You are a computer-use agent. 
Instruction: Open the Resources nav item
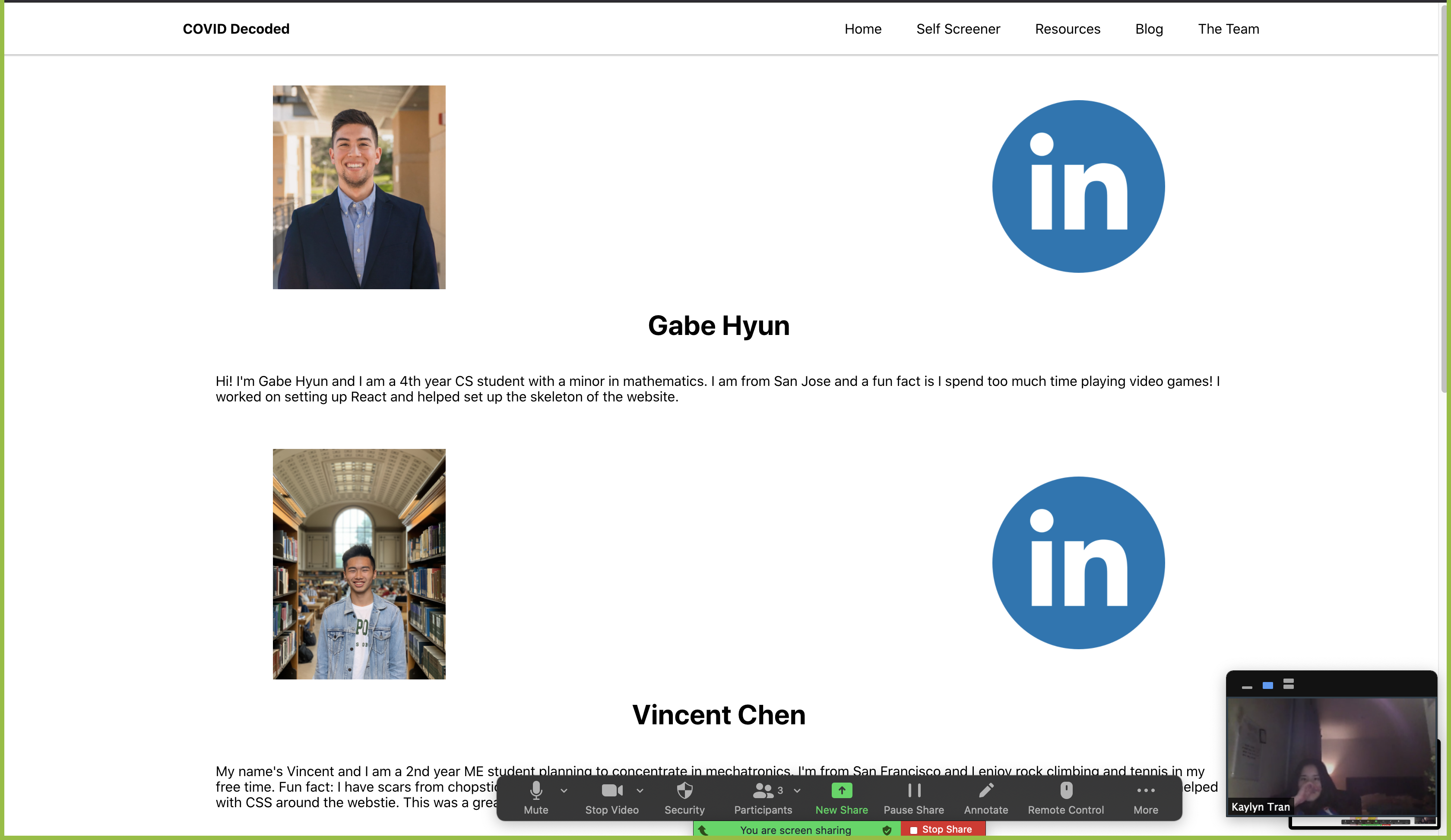pyautogui.click(x=1068, y=29)
